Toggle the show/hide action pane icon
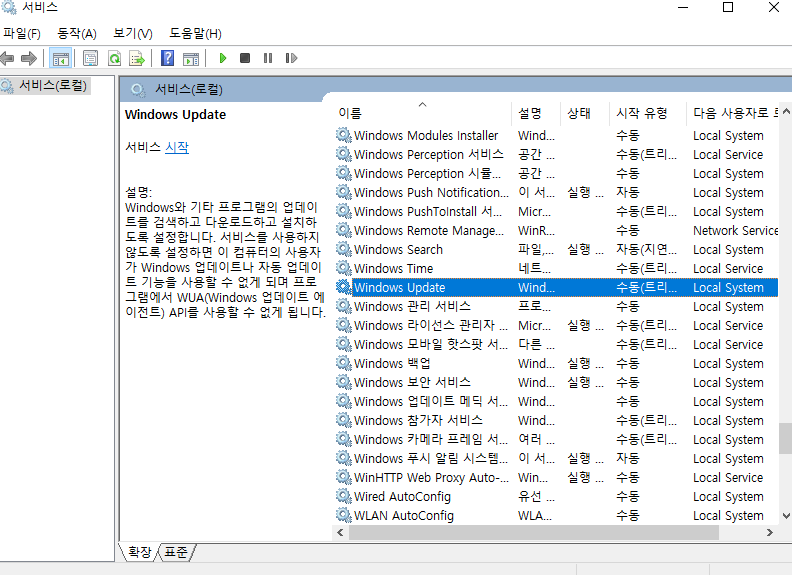This screenshot has height=575, width=792. [191, 59]
